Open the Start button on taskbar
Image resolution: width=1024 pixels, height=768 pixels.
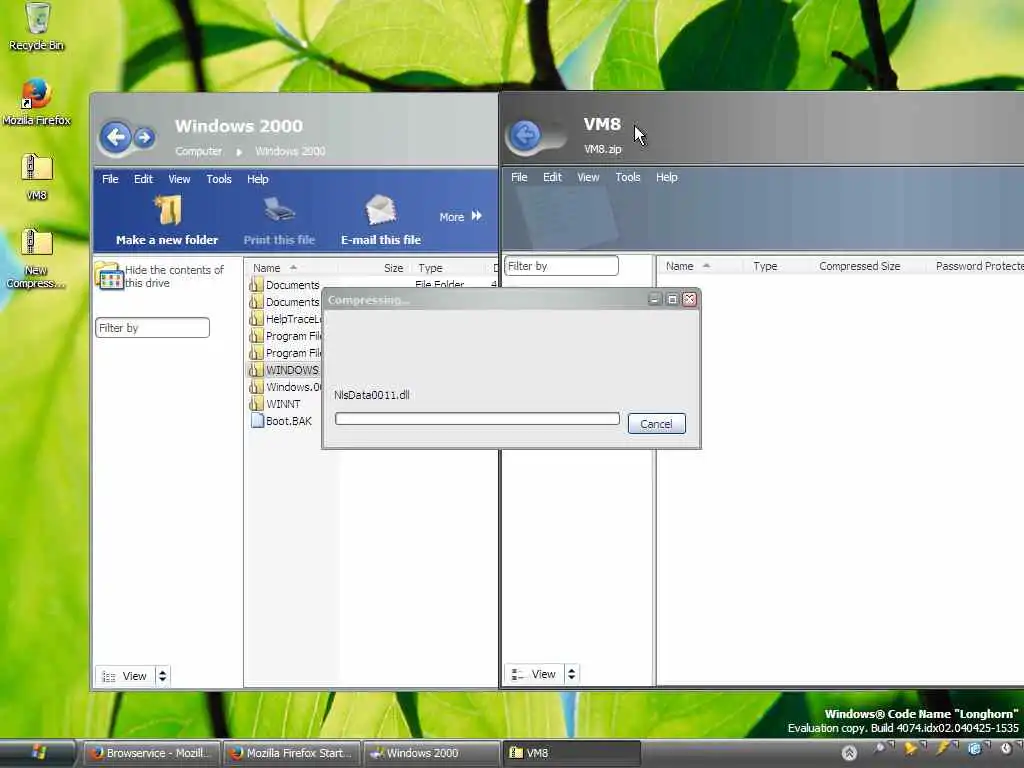38,753
